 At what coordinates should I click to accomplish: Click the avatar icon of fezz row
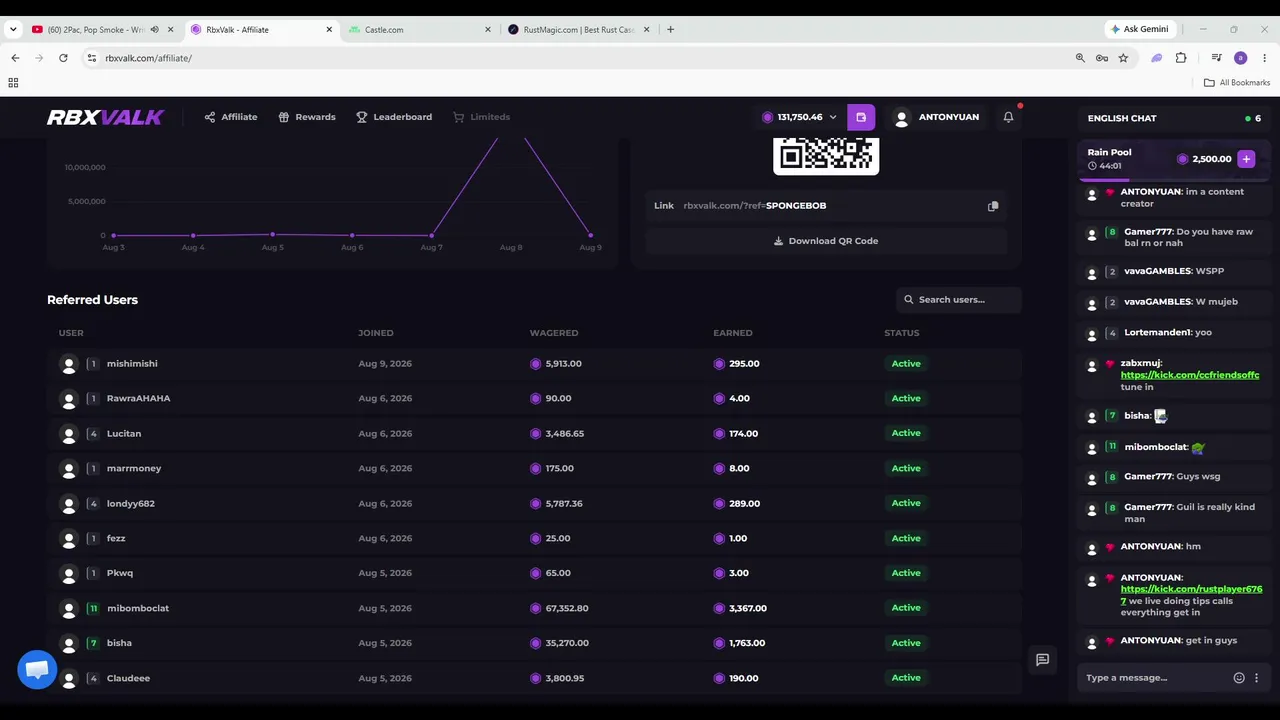69,539
